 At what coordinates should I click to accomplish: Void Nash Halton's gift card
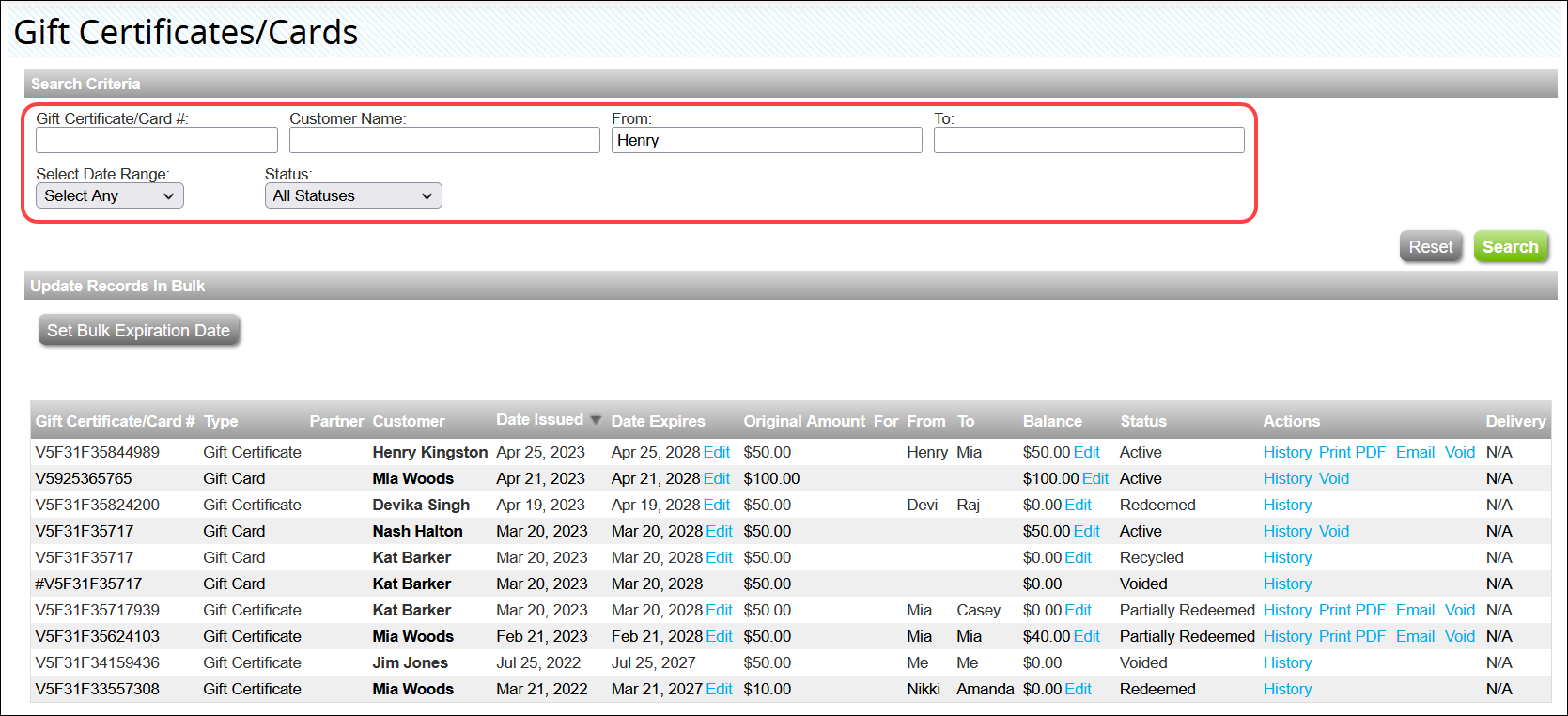(1333, 531)
